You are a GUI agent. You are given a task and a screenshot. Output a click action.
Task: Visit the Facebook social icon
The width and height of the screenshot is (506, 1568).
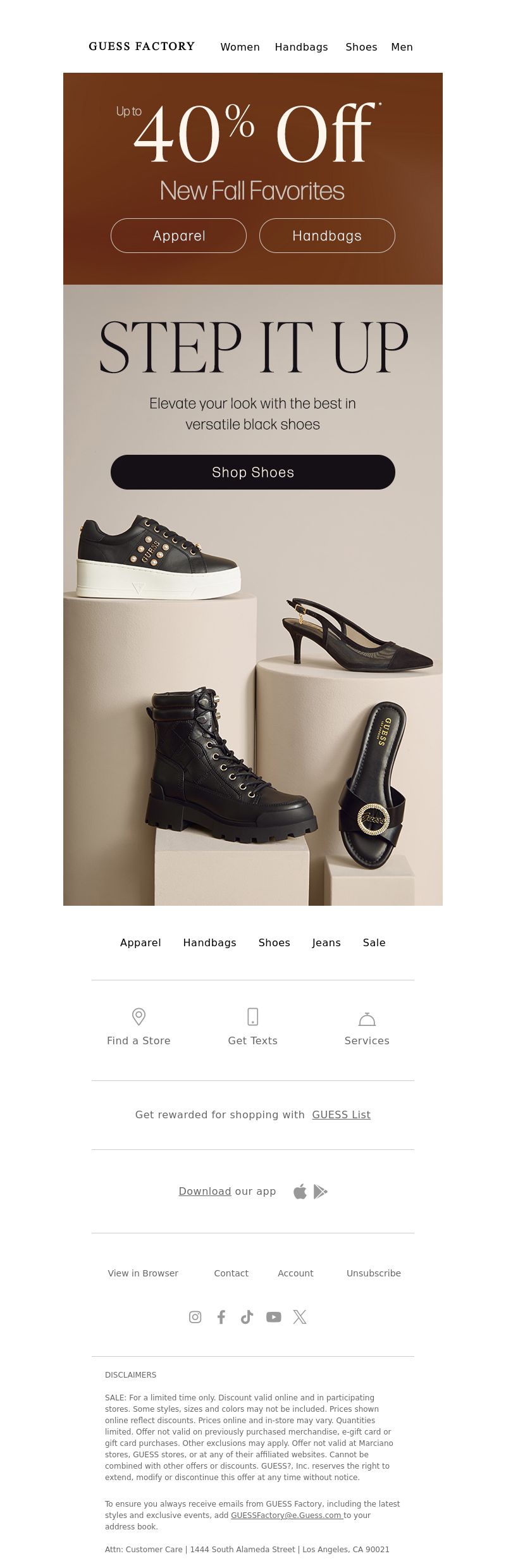pyautogui.click(x=221, y=1317)
